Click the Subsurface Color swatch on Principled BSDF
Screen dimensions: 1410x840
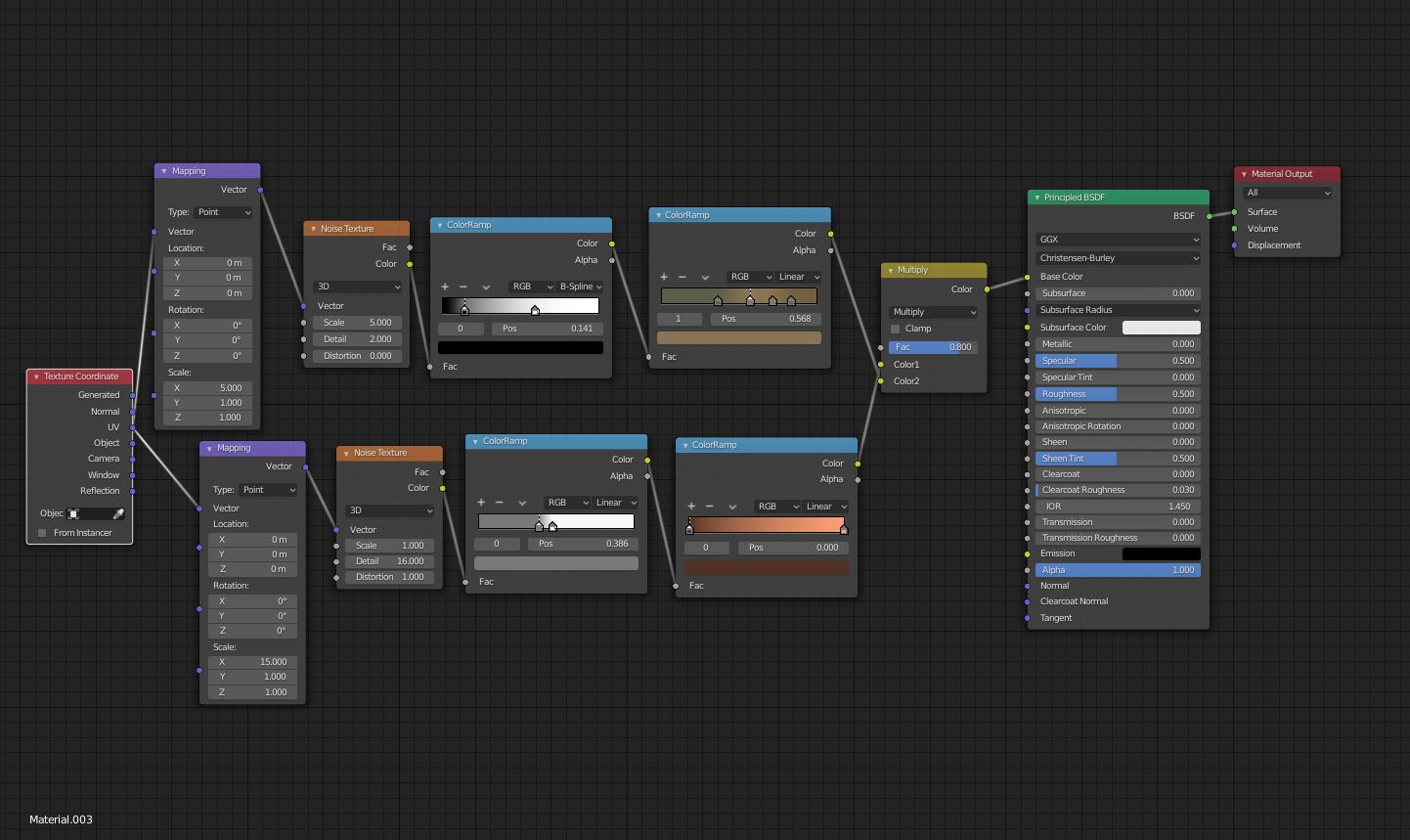1161,327
